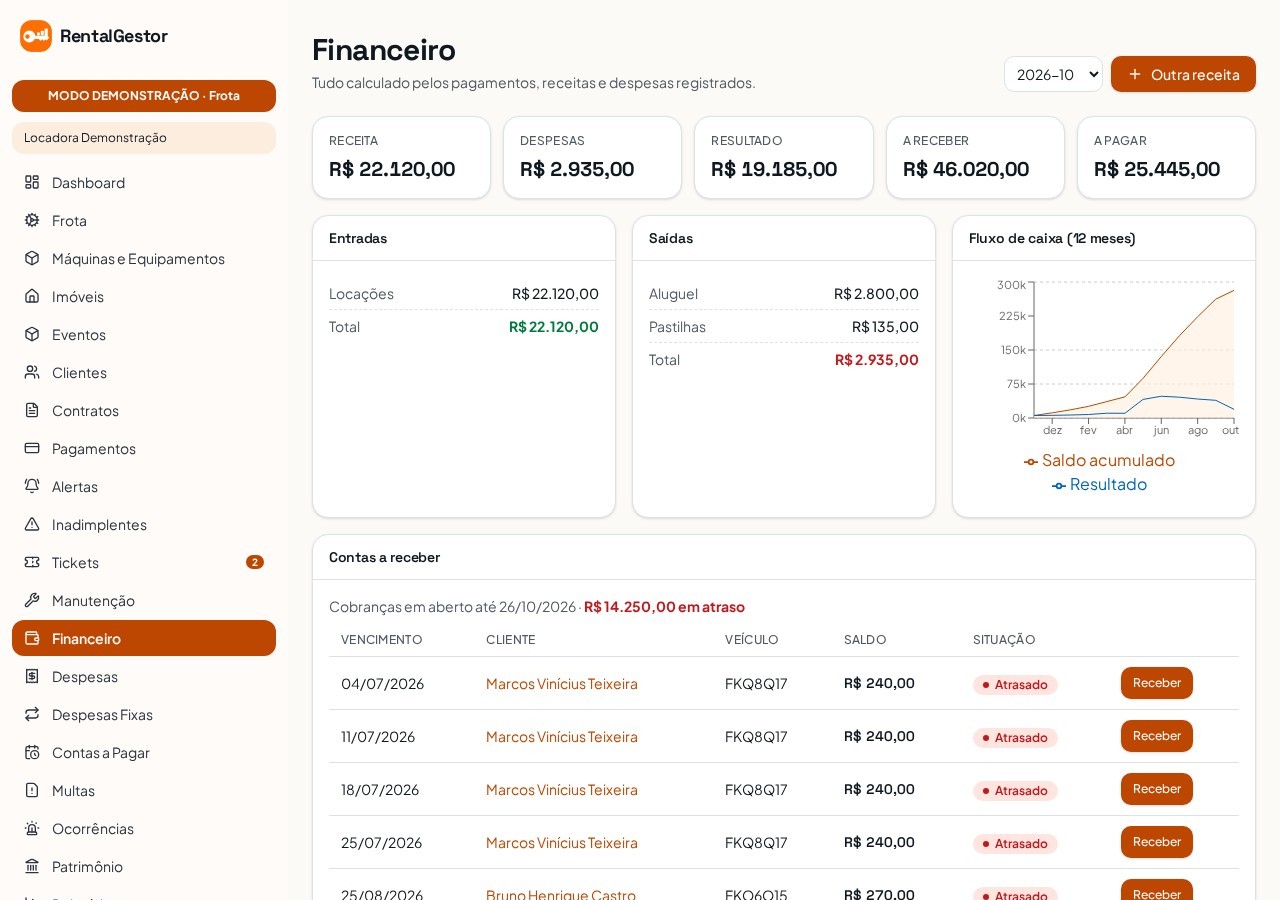Click the Imóveis house icon

point(32,296)
